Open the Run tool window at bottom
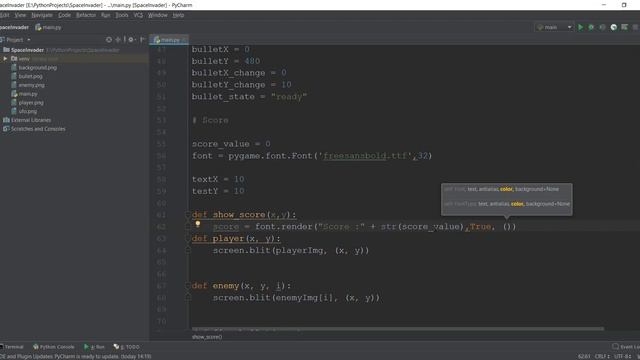Screen dimensions: 640x360 (94, 347)
